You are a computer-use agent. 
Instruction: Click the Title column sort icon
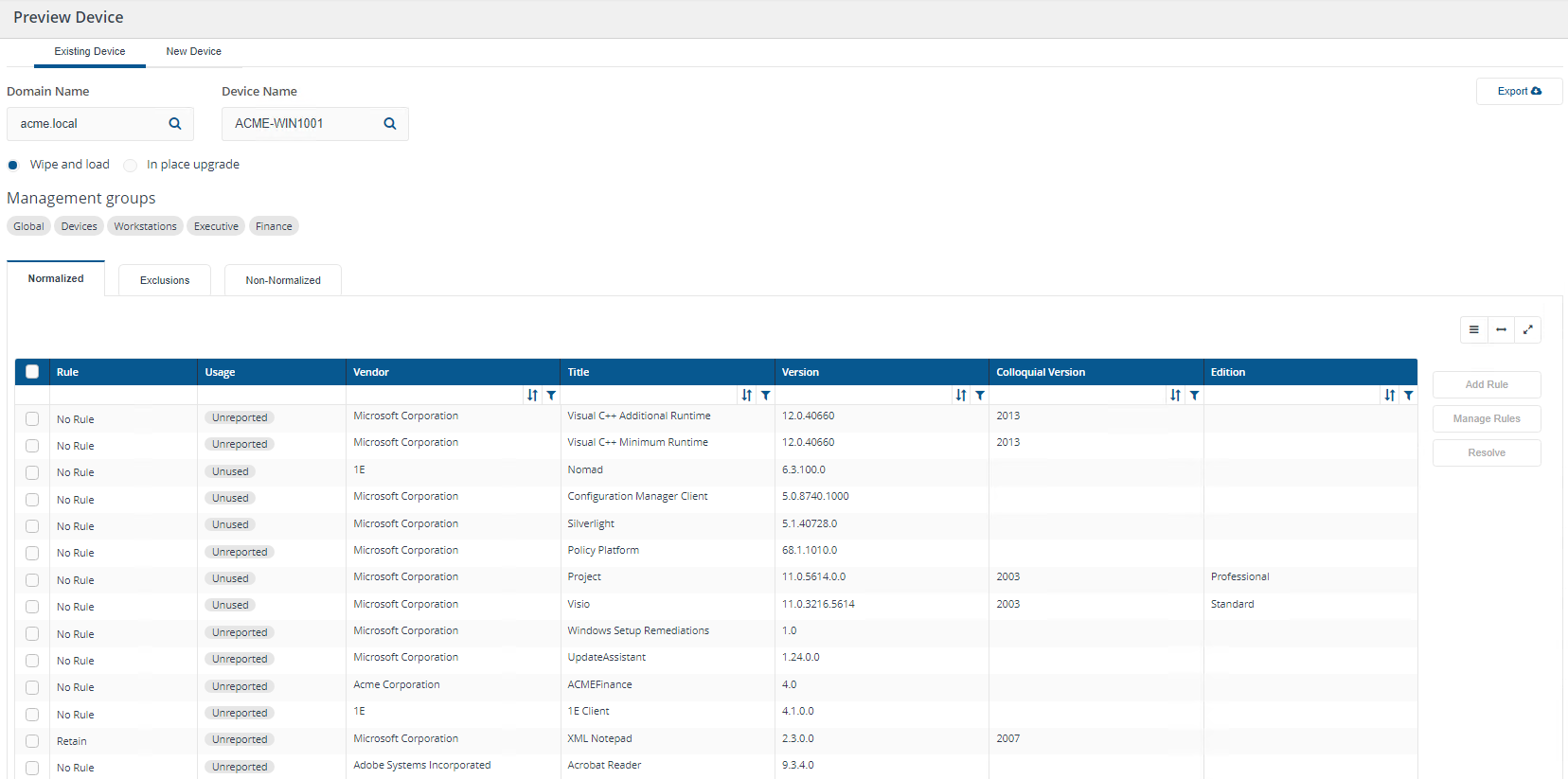pyautogui.click(x=747, y=396)
